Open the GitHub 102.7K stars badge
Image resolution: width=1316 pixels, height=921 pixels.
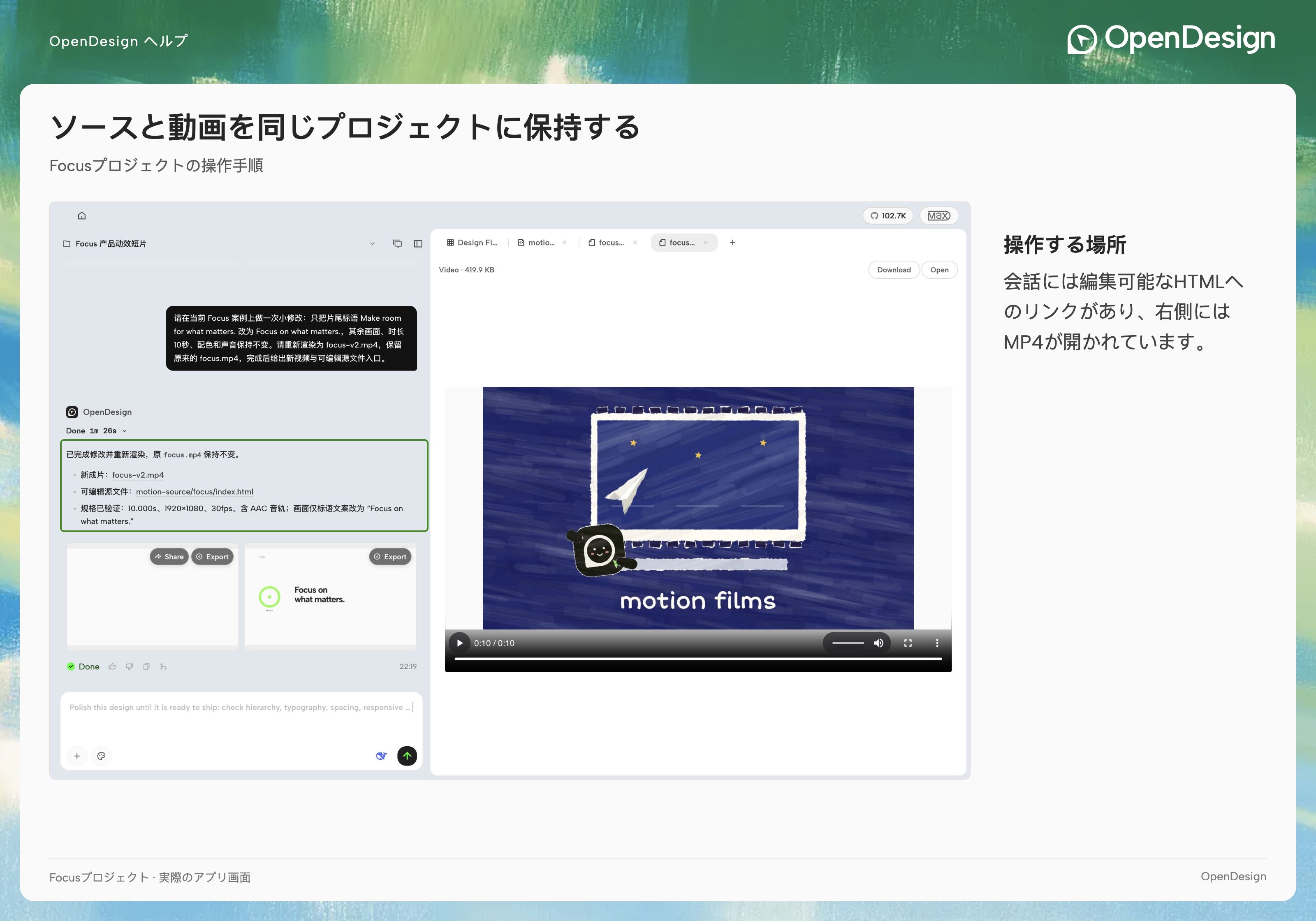(x=888, y=215)
